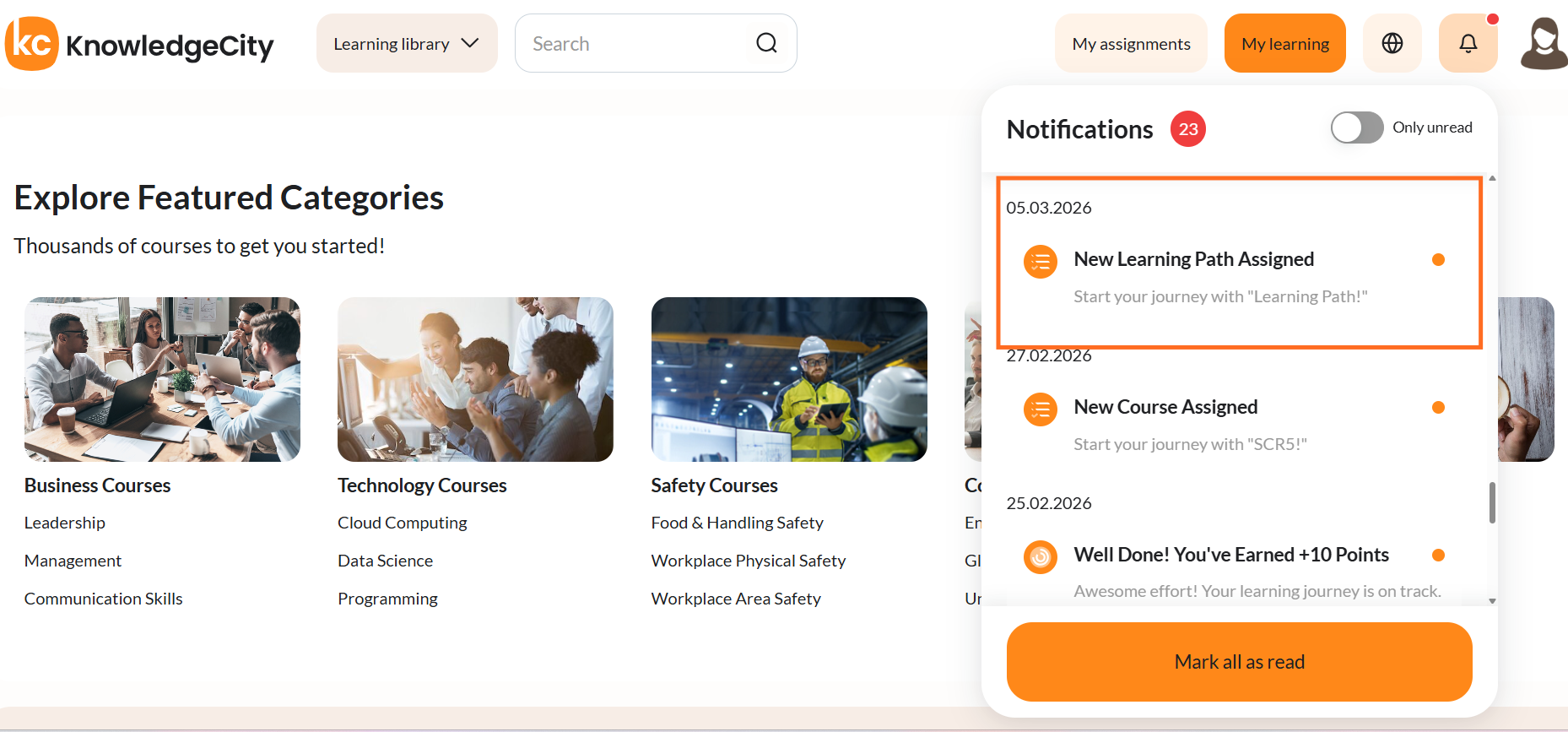Click unread dot on New Learning Path Assigned

(x=1439, y=260)
